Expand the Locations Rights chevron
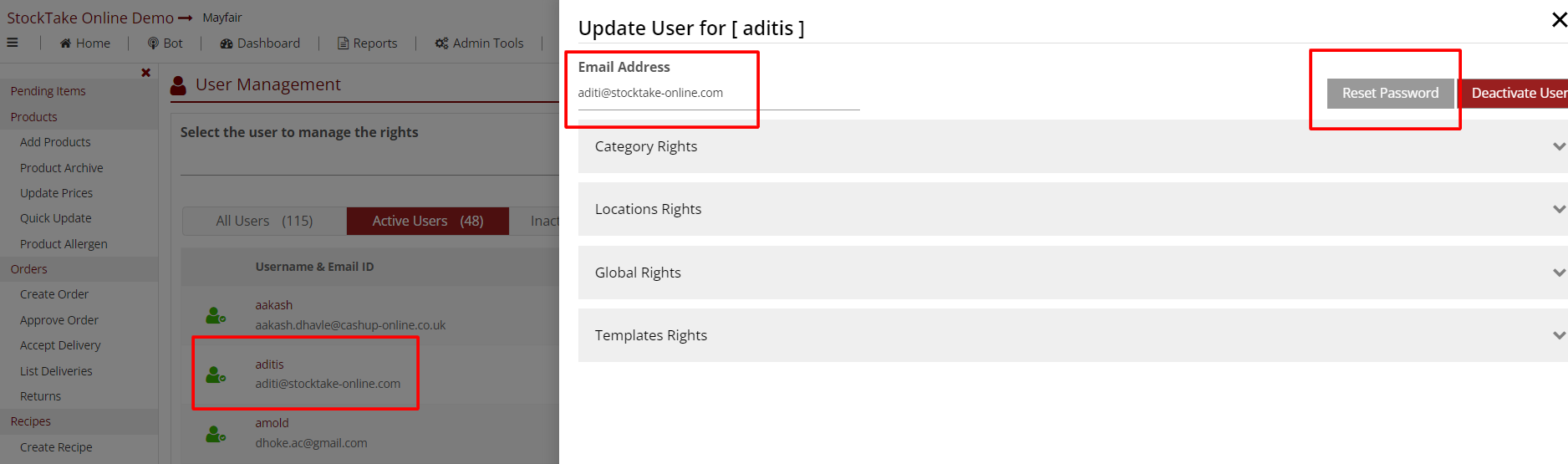Screen dimensions: 1568x464 tap(1558, 209)
